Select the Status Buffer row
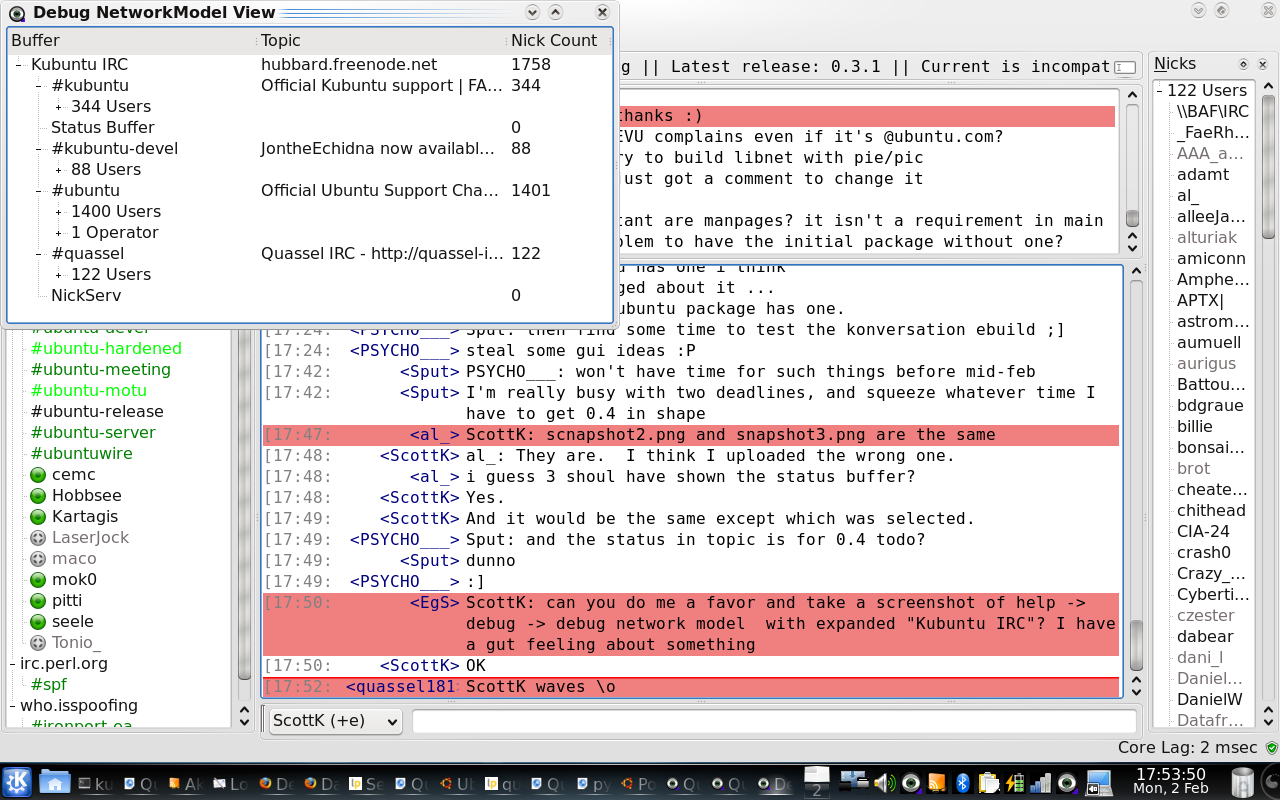 pos(310,128)
